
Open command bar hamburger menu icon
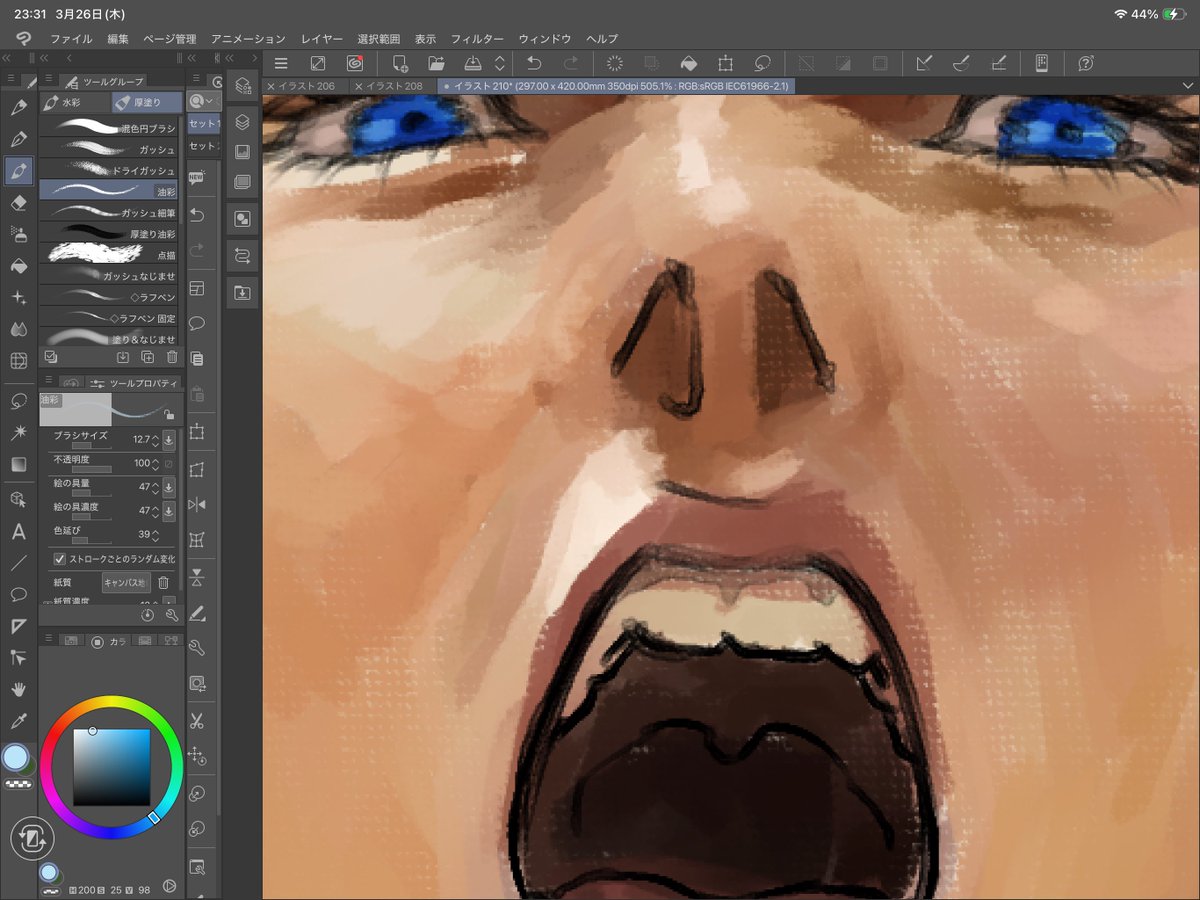tap(281, 63)
